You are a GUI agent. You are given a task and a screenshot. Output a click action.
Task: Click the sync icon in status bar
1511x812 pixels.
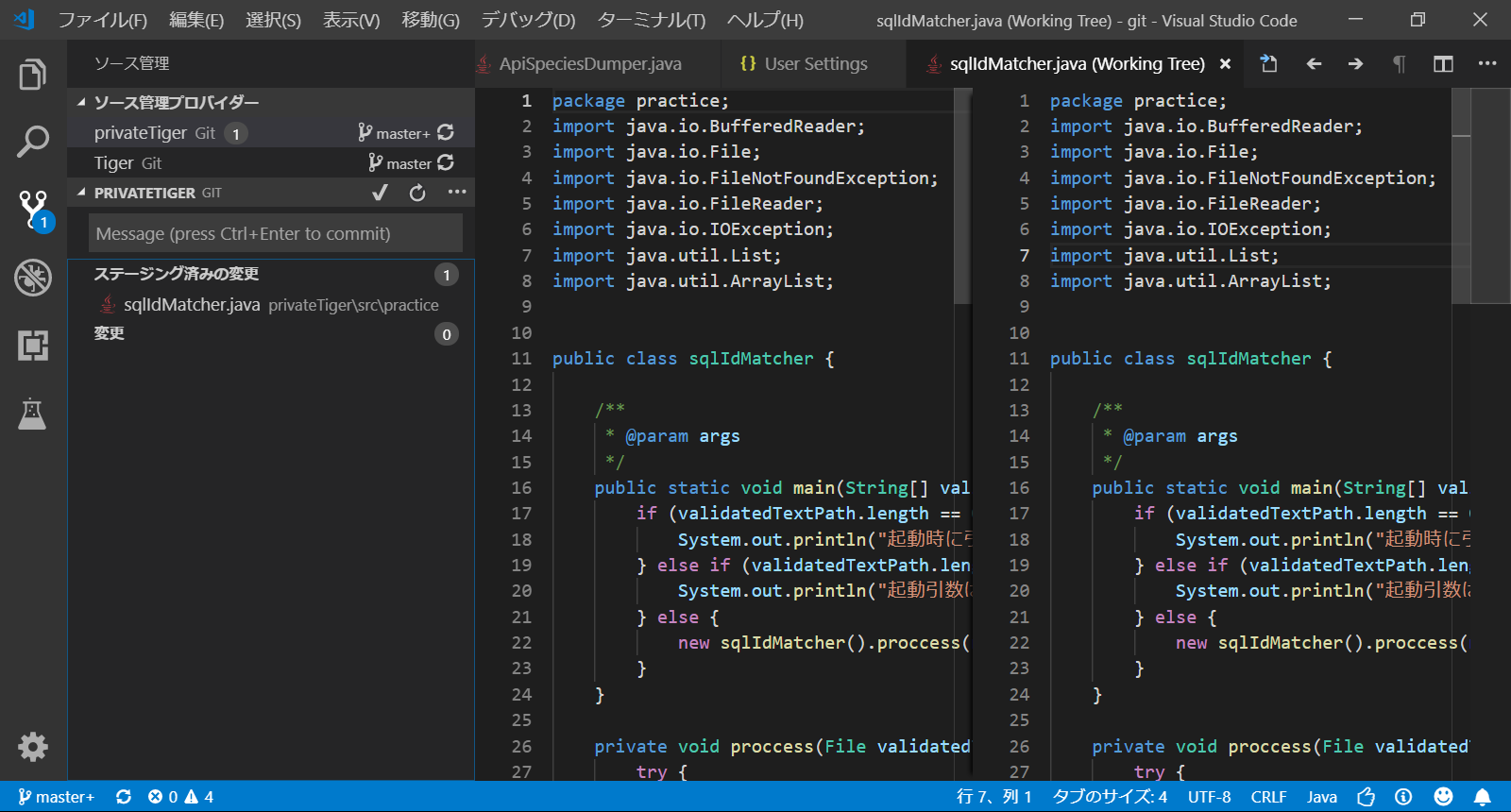[x=124, y=797]
